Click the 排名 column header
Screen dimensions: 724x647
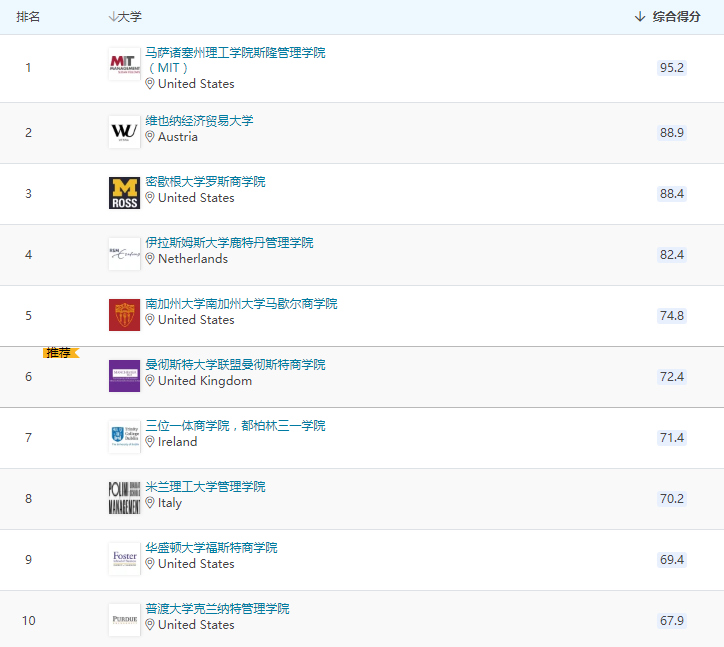tap(28, 17)
